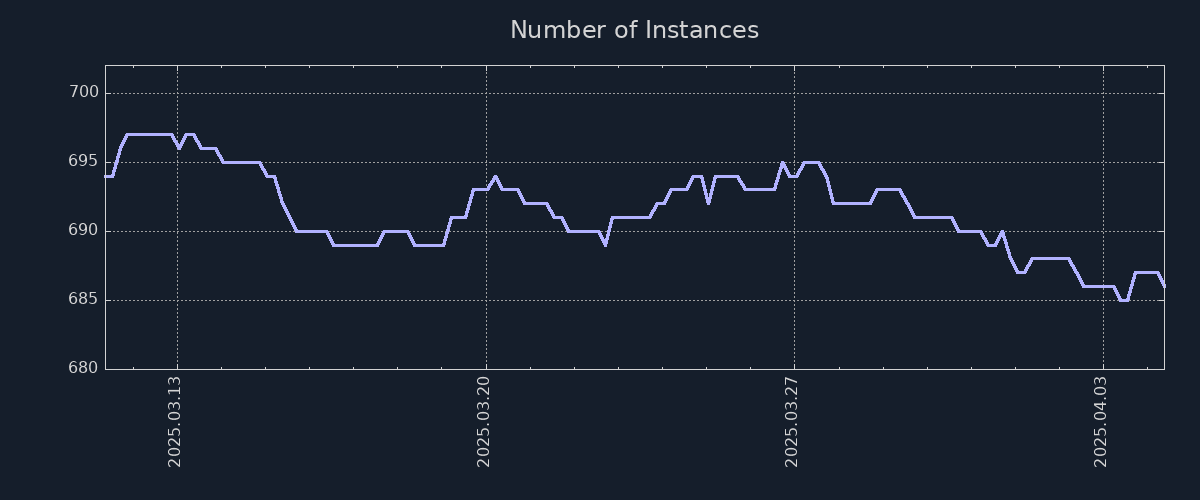Screen dimensions: 1200x500
Task: Click the 695 y-axis label
Action: coord(85,162)
